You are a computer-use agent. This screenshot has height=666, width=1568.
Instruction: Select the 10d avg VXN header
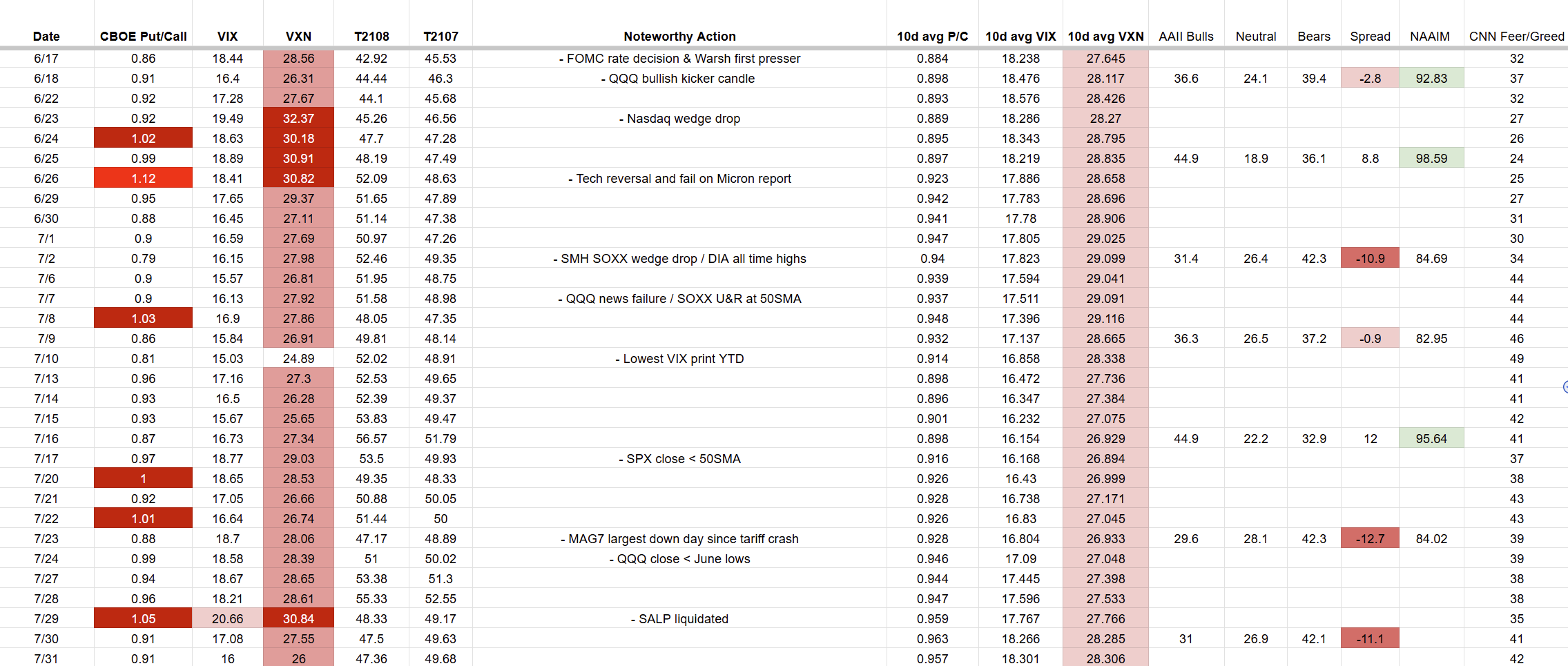click(1105, 37)
